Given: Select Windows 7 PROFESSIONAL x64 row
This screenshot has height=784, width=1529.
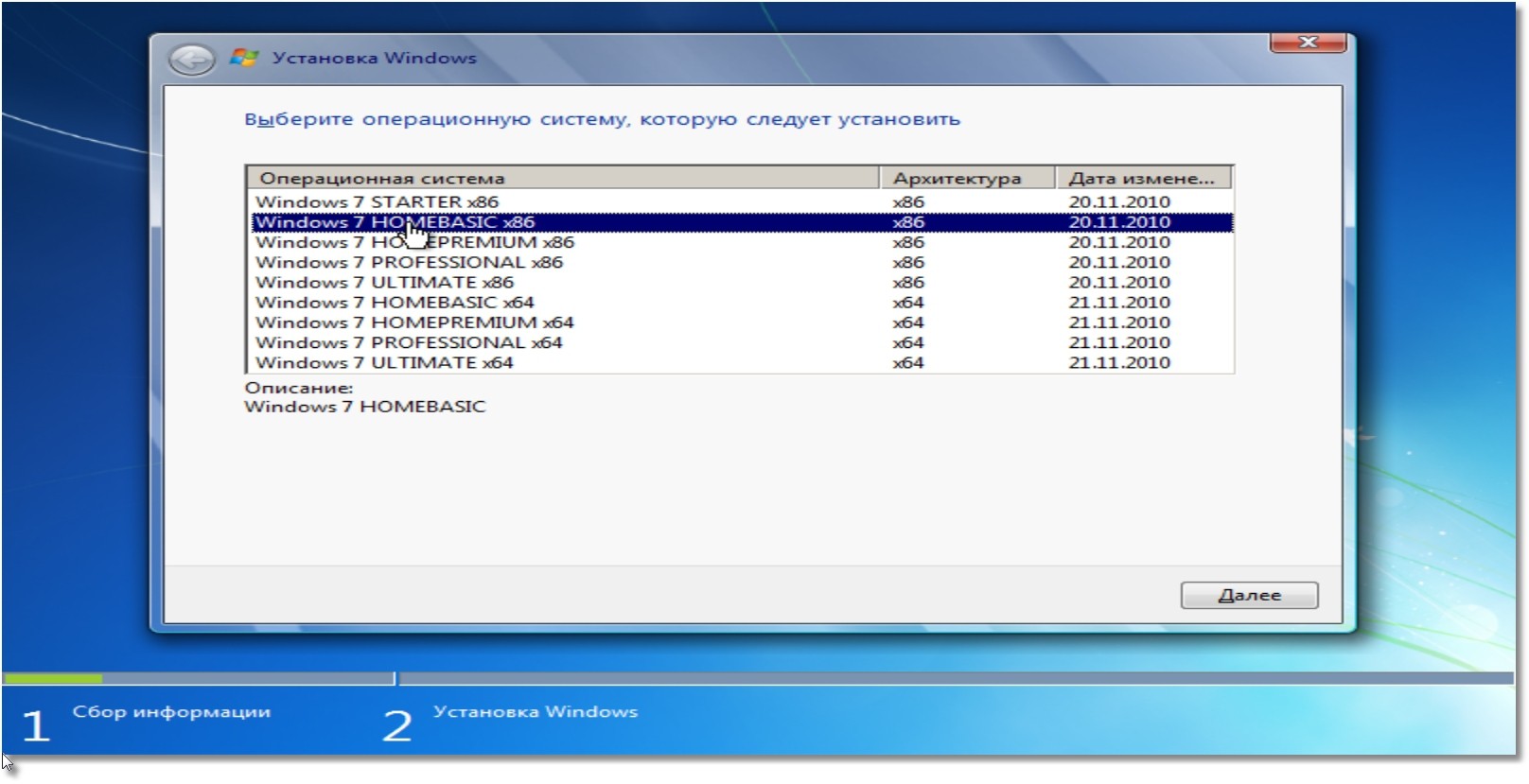Looking at the screenshot, I should (742, 342).
